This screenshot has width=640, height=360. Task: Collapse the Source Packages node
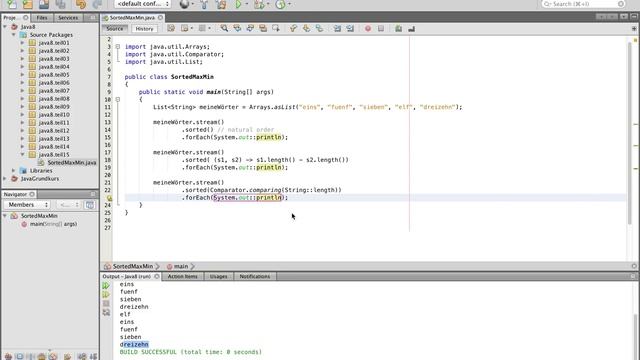(13, 35)
